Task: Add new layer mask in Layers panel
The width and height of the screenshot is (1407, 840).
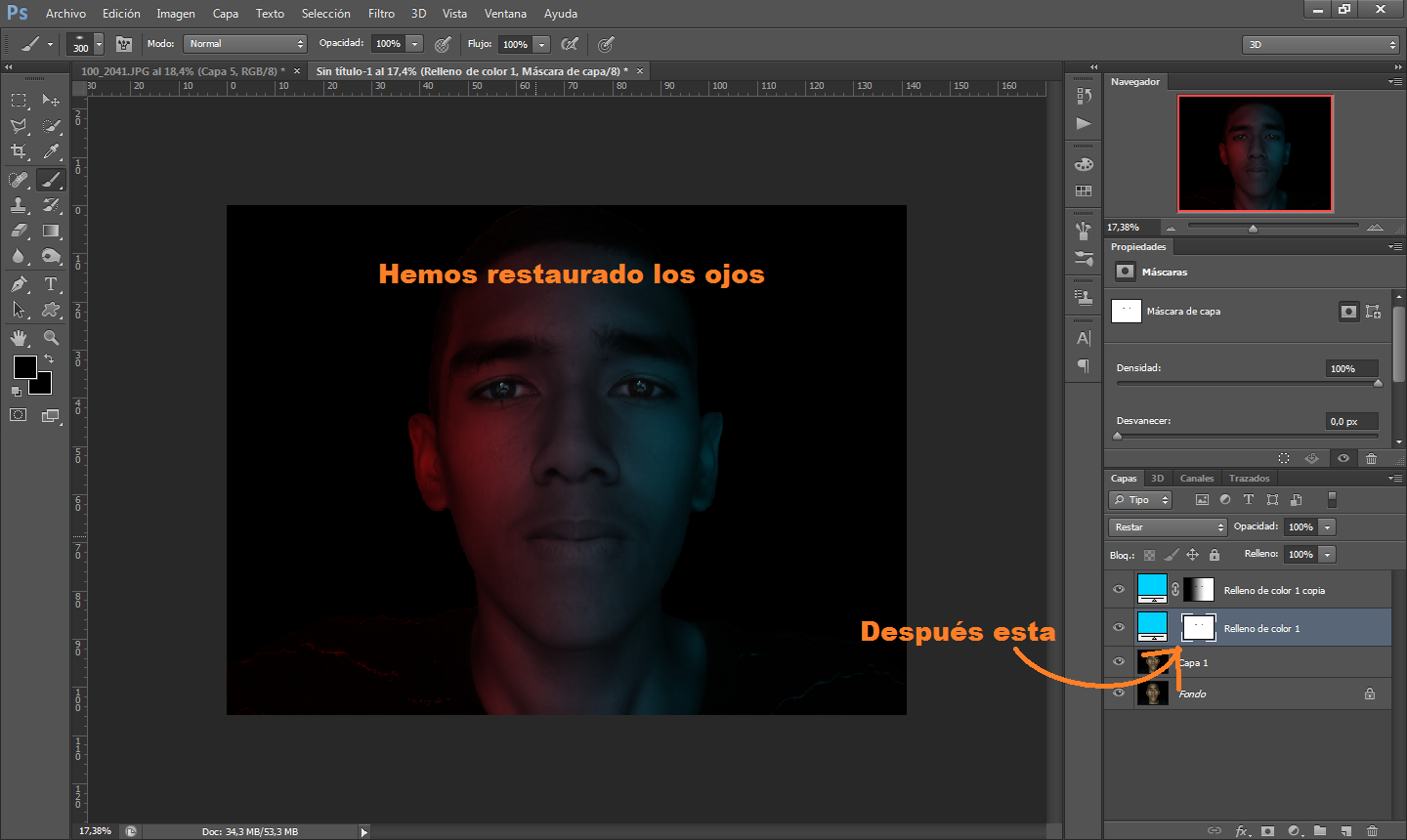Action: pos(1267,831)
